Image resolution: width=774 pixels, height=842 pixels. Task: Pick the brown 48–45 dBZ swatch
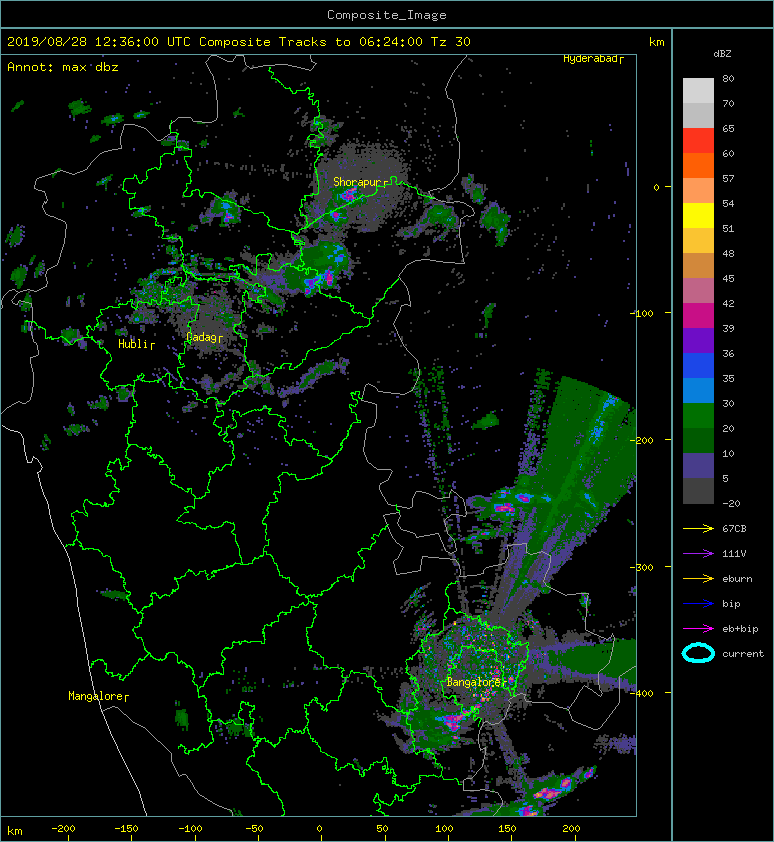(x=698, y=265)
